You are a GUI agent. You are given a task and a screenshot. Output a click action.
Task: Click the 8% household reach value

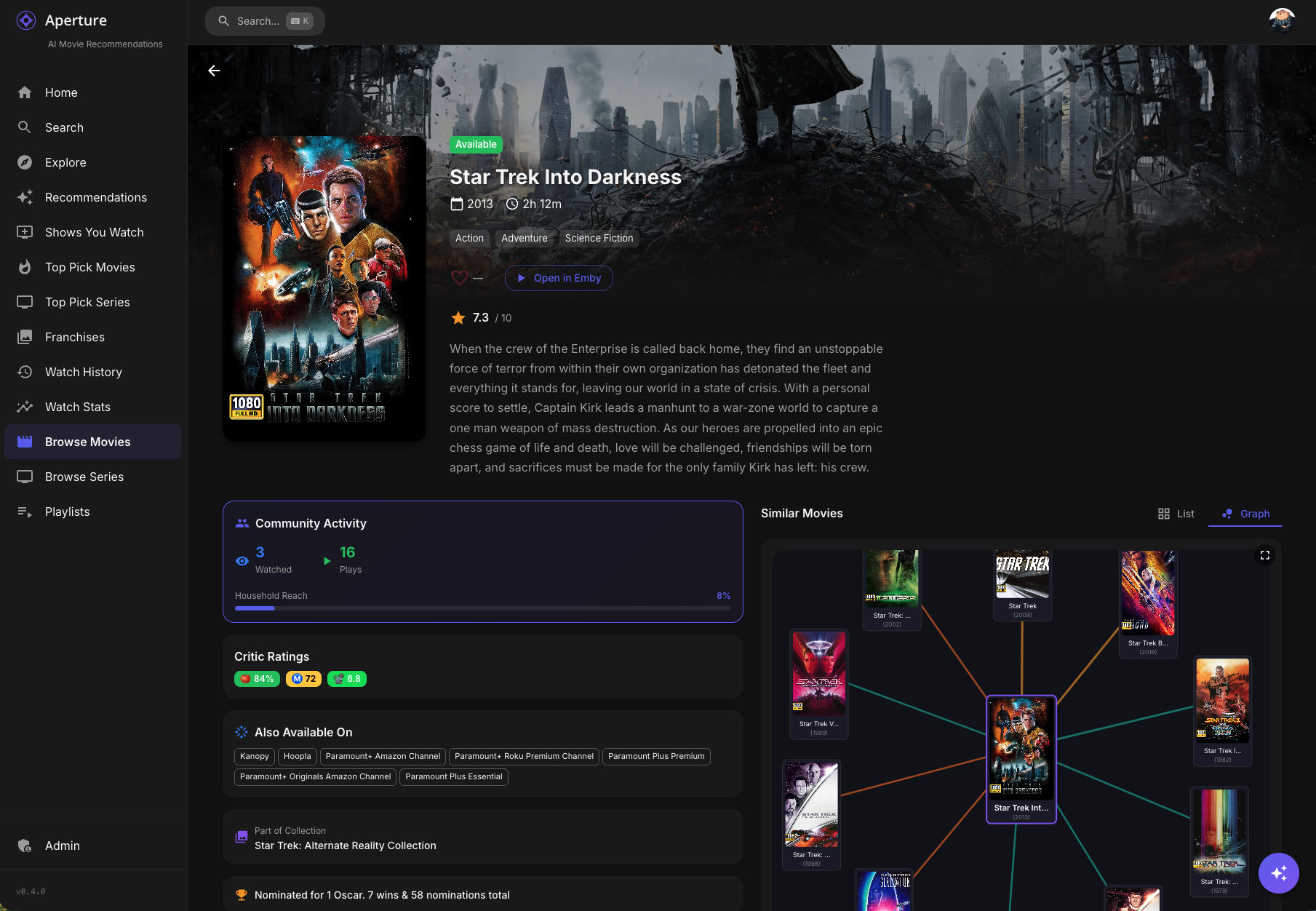723,596
